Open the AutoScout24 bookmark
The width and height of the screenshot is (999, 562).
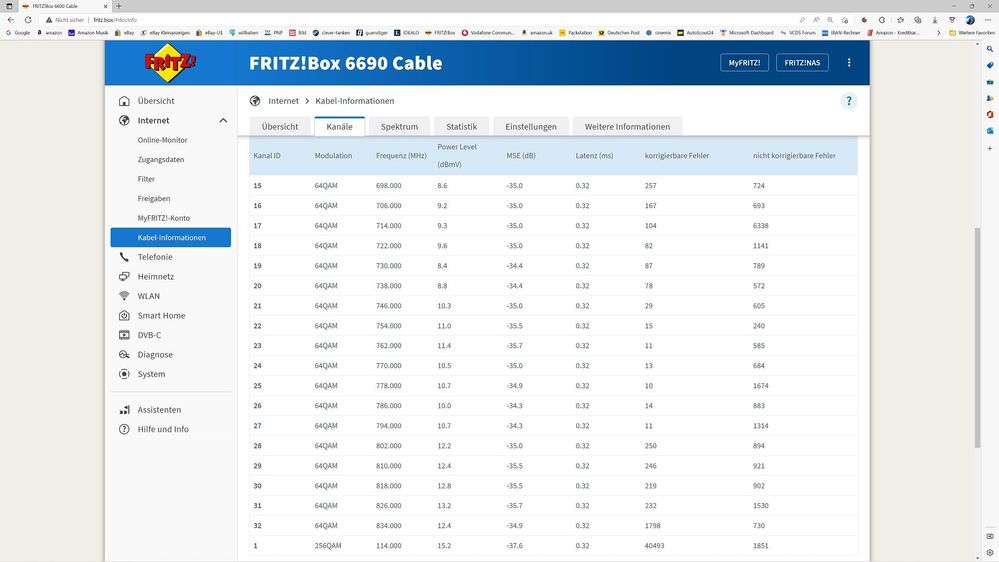(695, 32)
